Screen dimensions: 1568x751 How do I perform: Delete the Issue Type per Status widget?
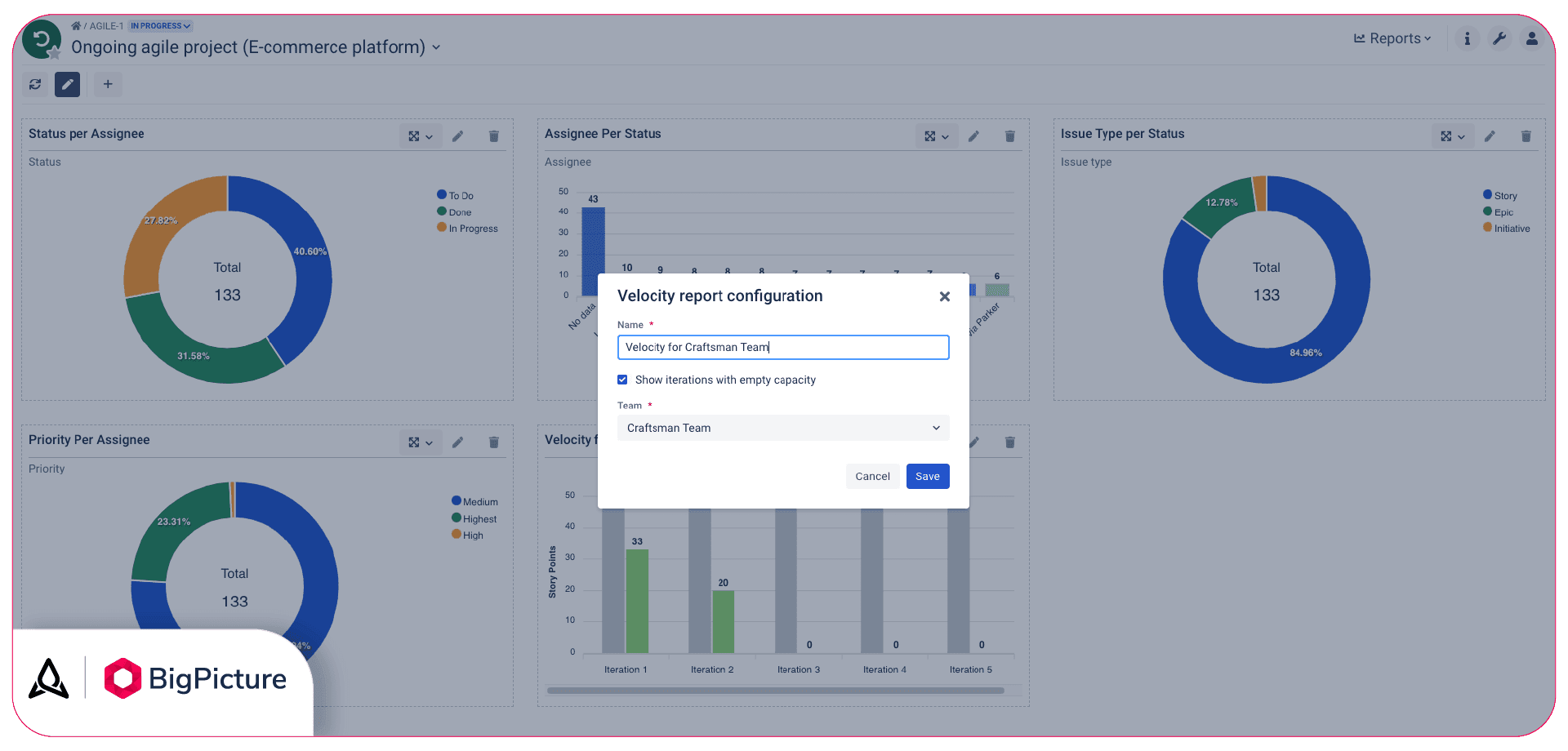[1526, 136]
